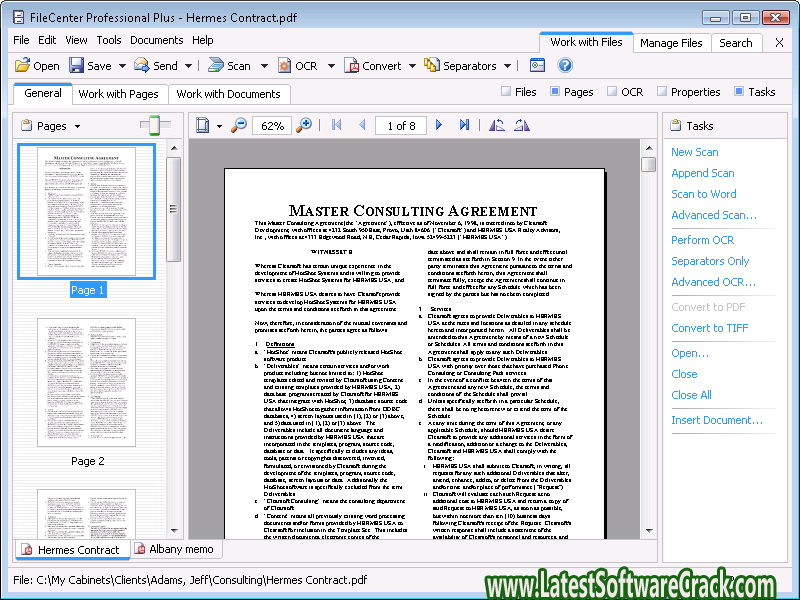The width and height of the screenshot is (800, 600).
Task: Expand the Separators dropdown arrow
Action: (x=506, y=66)
